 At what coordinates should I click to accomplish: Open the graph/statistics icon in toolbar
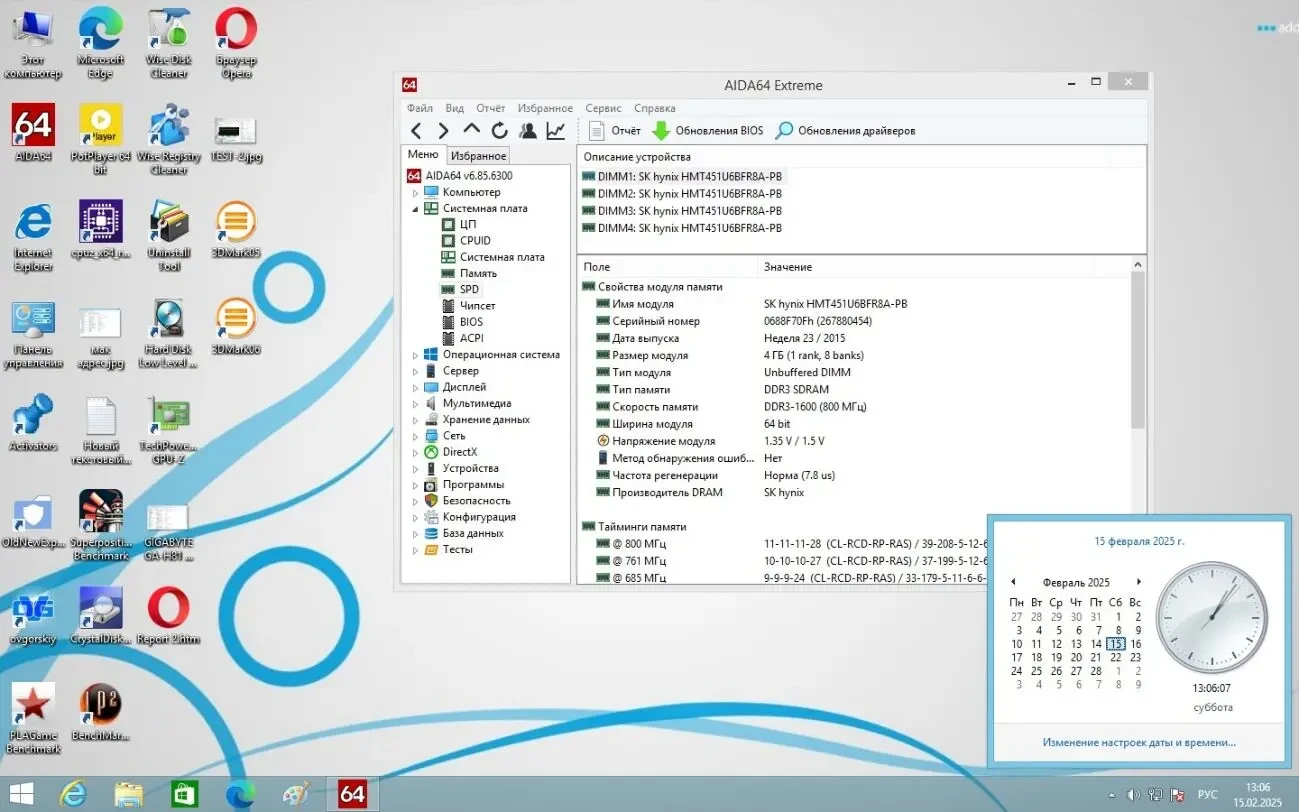point(555,130)
